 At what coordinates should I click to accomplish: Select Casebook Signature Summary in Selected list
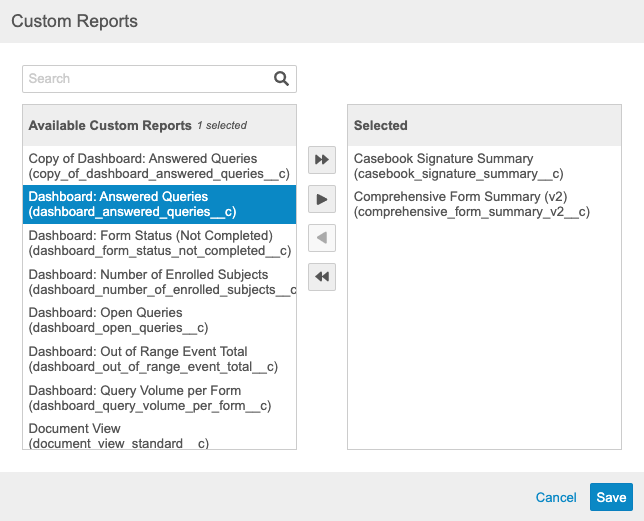click(x=458, y=166)
